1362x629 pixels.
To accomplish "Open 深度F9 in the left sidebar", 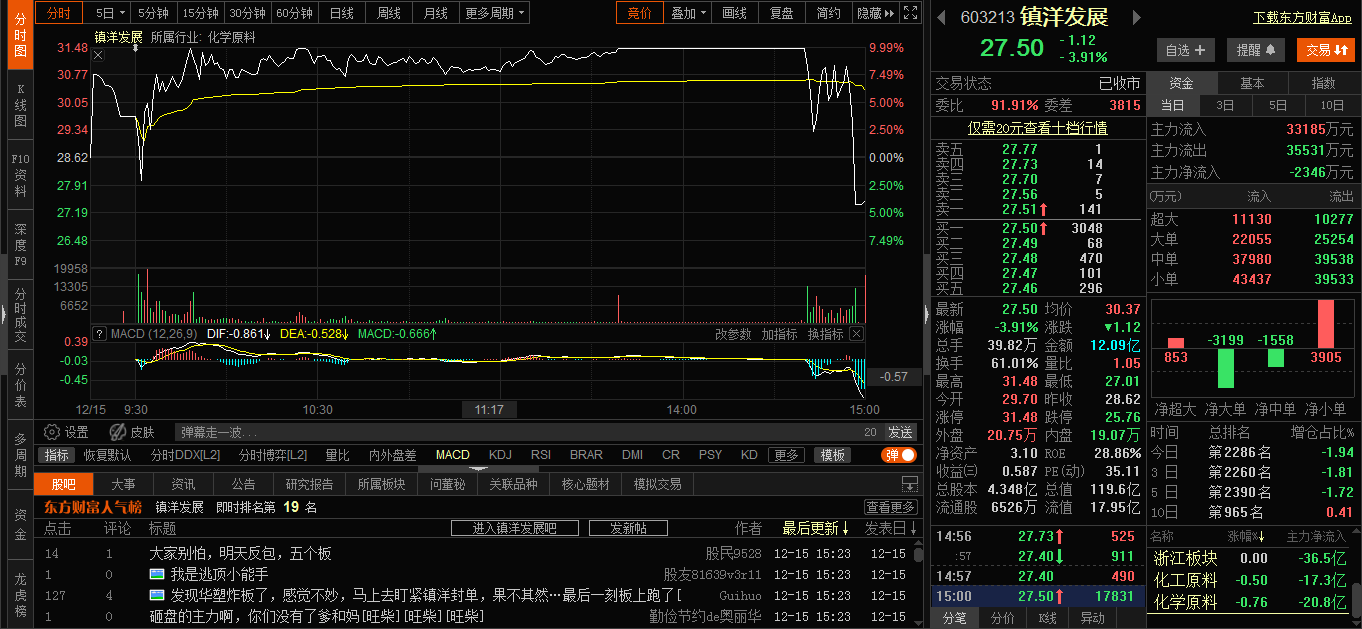I will 20,245.
